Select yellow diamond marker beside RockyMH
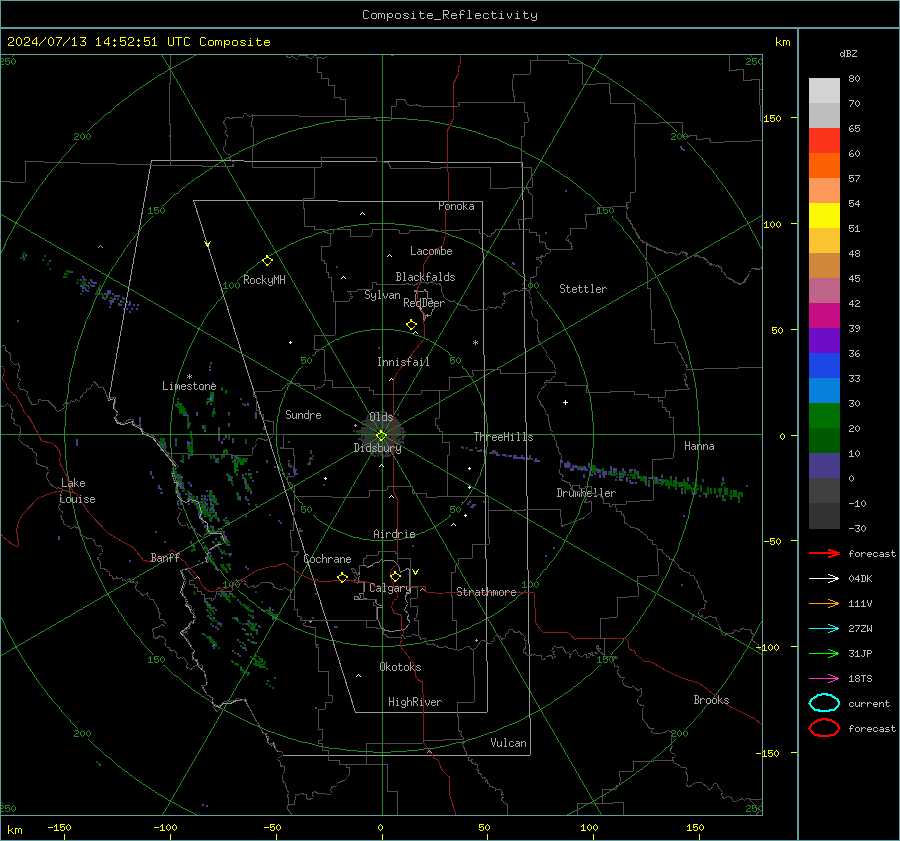 [267, 261]
